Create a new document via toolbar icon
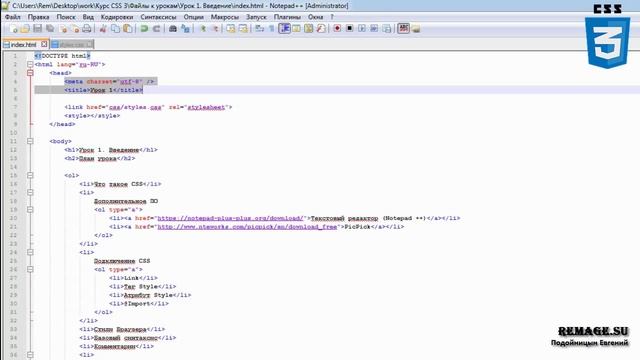Viewport: 640px width, 360px height. pyautogui.click(x=13, y=29)
